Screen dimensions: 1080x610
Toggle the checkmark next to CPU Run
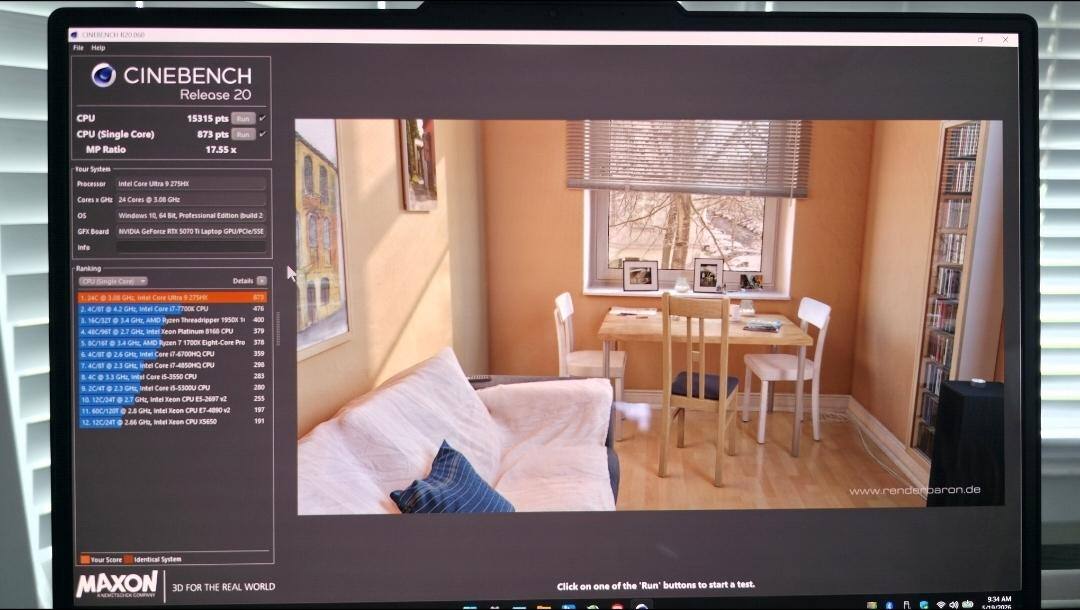tap(262, 118)
